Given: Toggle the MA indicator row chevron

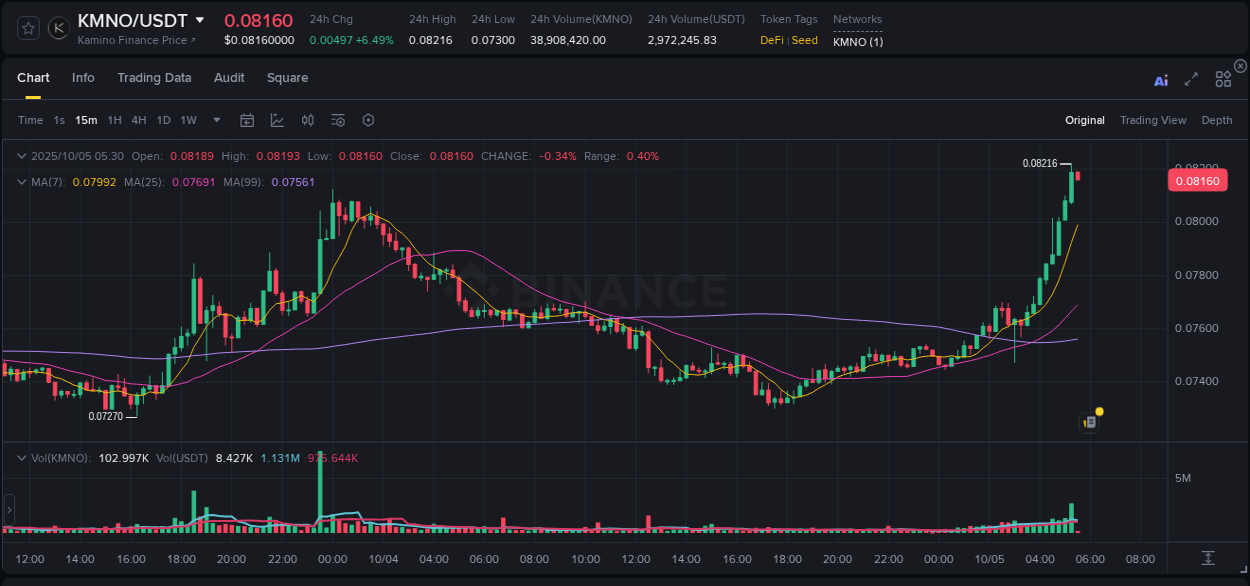Looking at the screenshot, I should click(x=21, y=181).
